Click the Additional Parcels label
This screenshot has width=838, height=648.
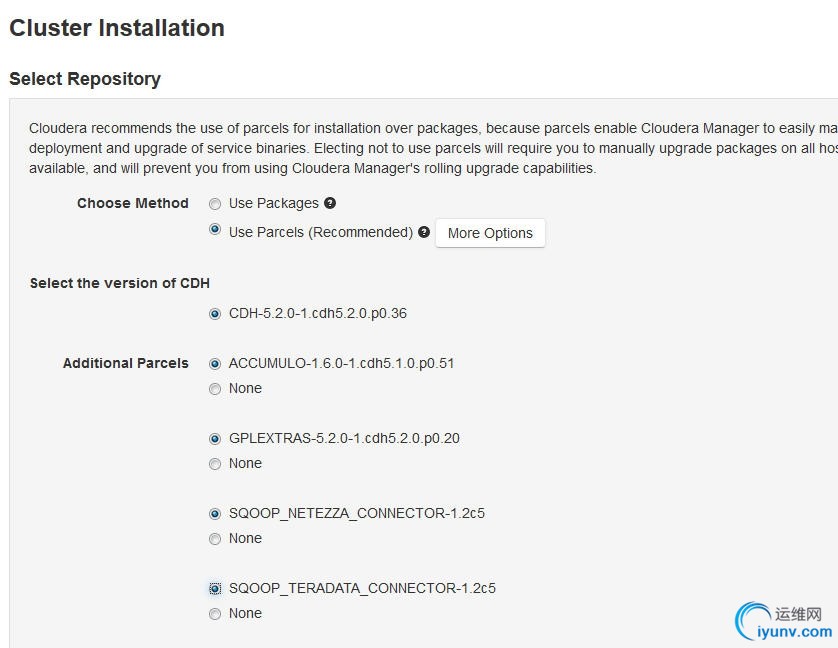click(125, 363)
